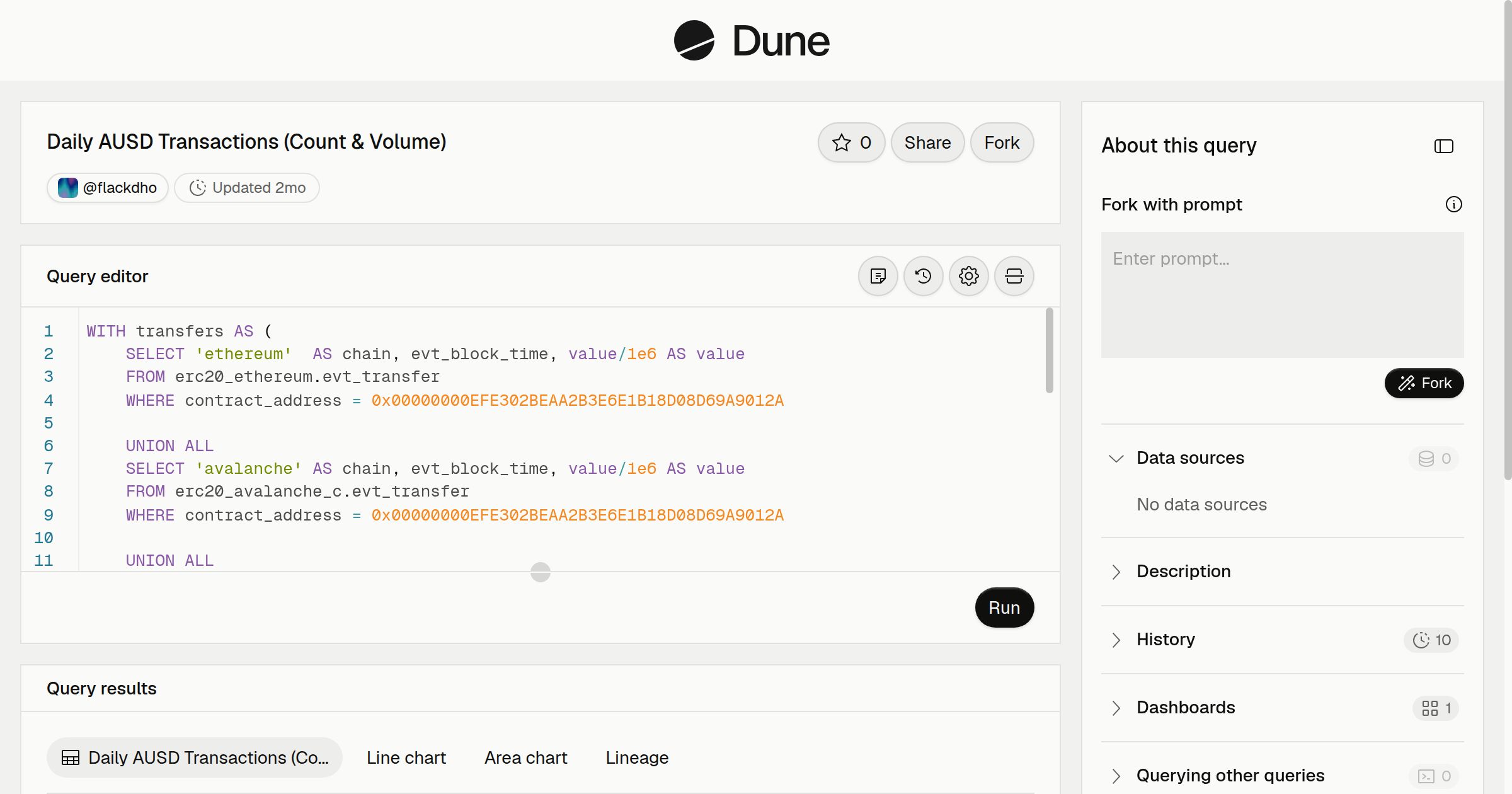The height and width of the screenshot is (794, 1512).
Task: Click the History count badge showing 10
Action: click(1431, 640)
